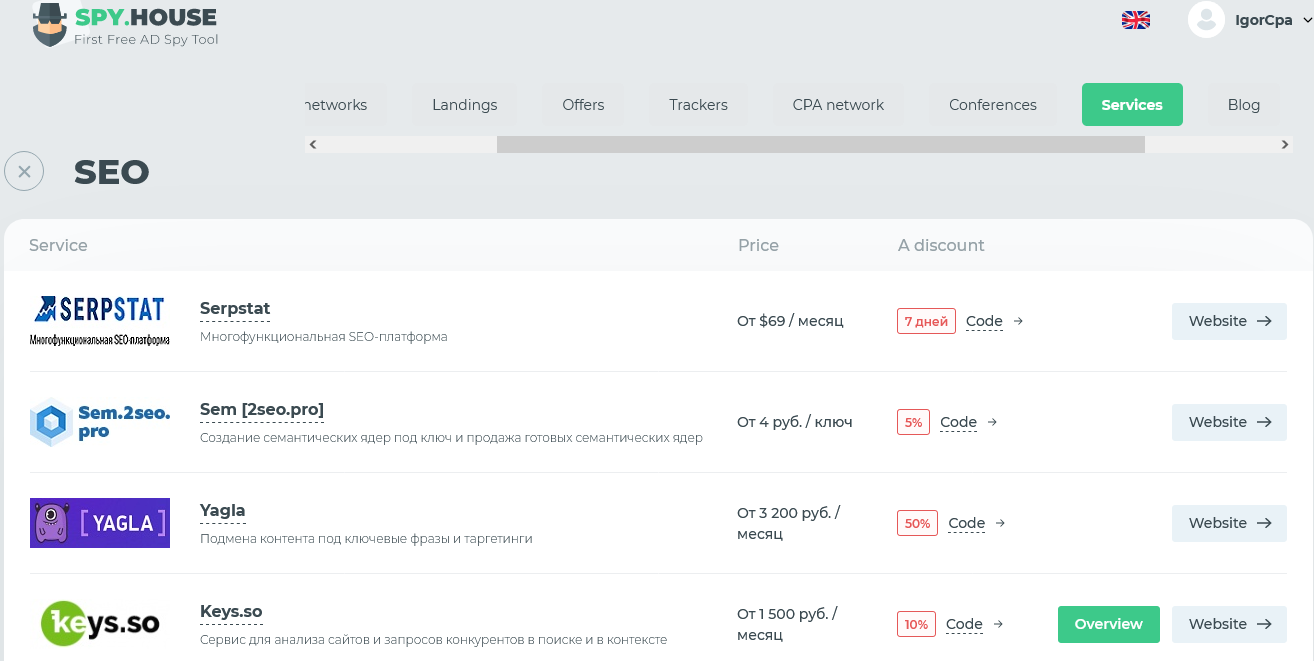Image resolution: width=1314 pixels, height=661 pixels.
Task: Open the Keys.so Overview button
Action: (x=1109, y=624)
